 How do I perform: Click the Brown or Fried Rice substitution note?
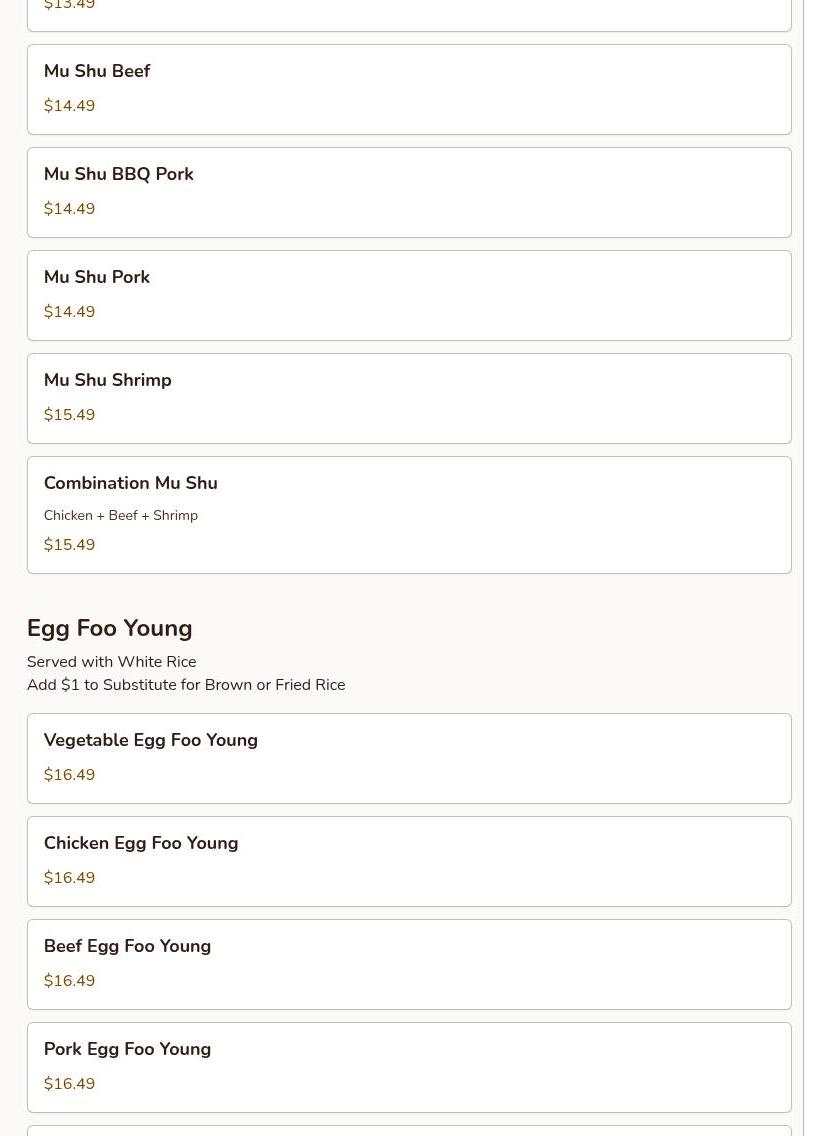(186, 685)
